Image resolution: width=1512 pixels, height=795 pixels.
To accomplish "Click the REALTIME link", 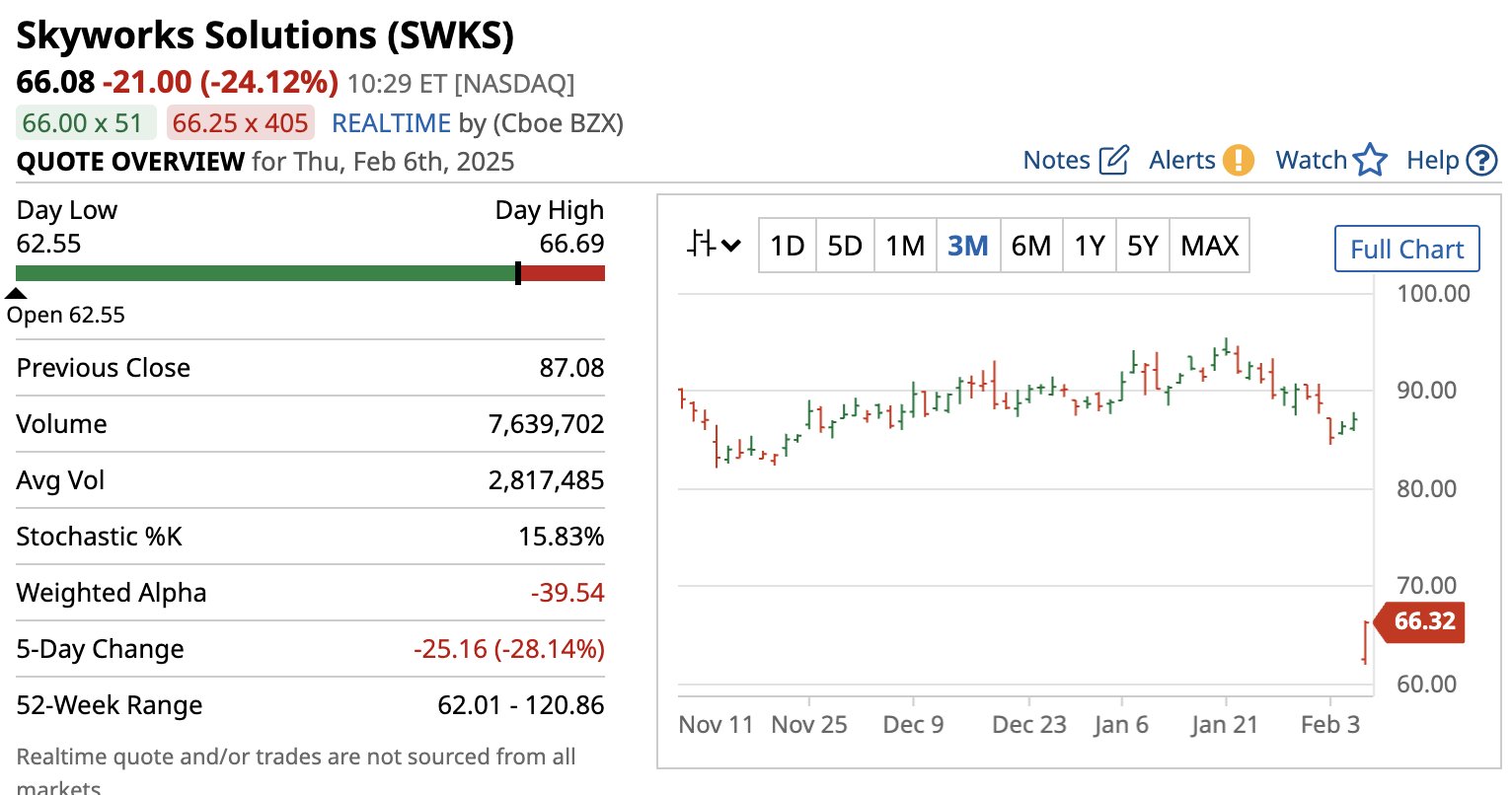I will coord(391,123).
